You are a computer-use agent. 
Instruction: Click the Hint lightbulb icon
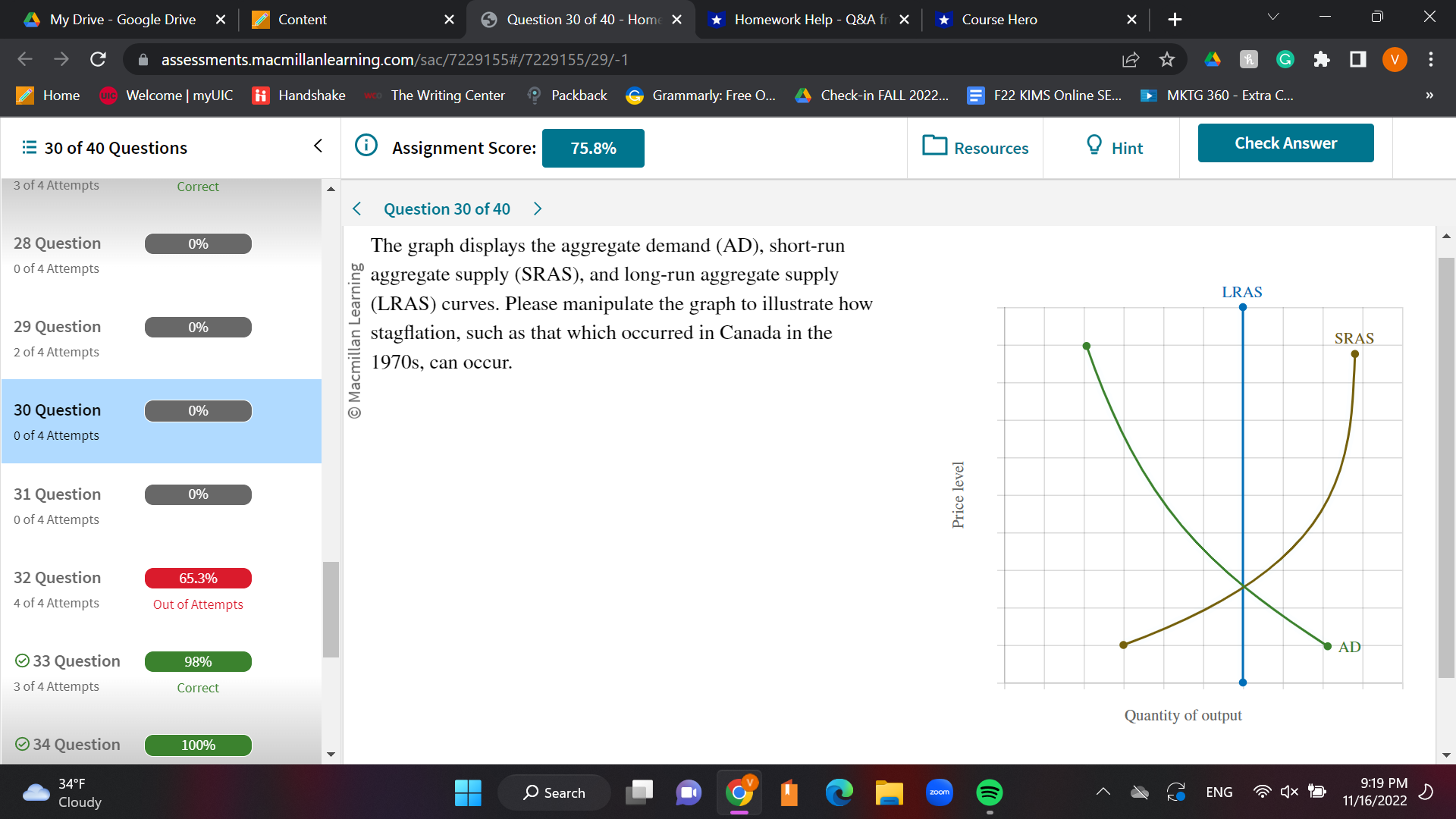coord(1093,146)
